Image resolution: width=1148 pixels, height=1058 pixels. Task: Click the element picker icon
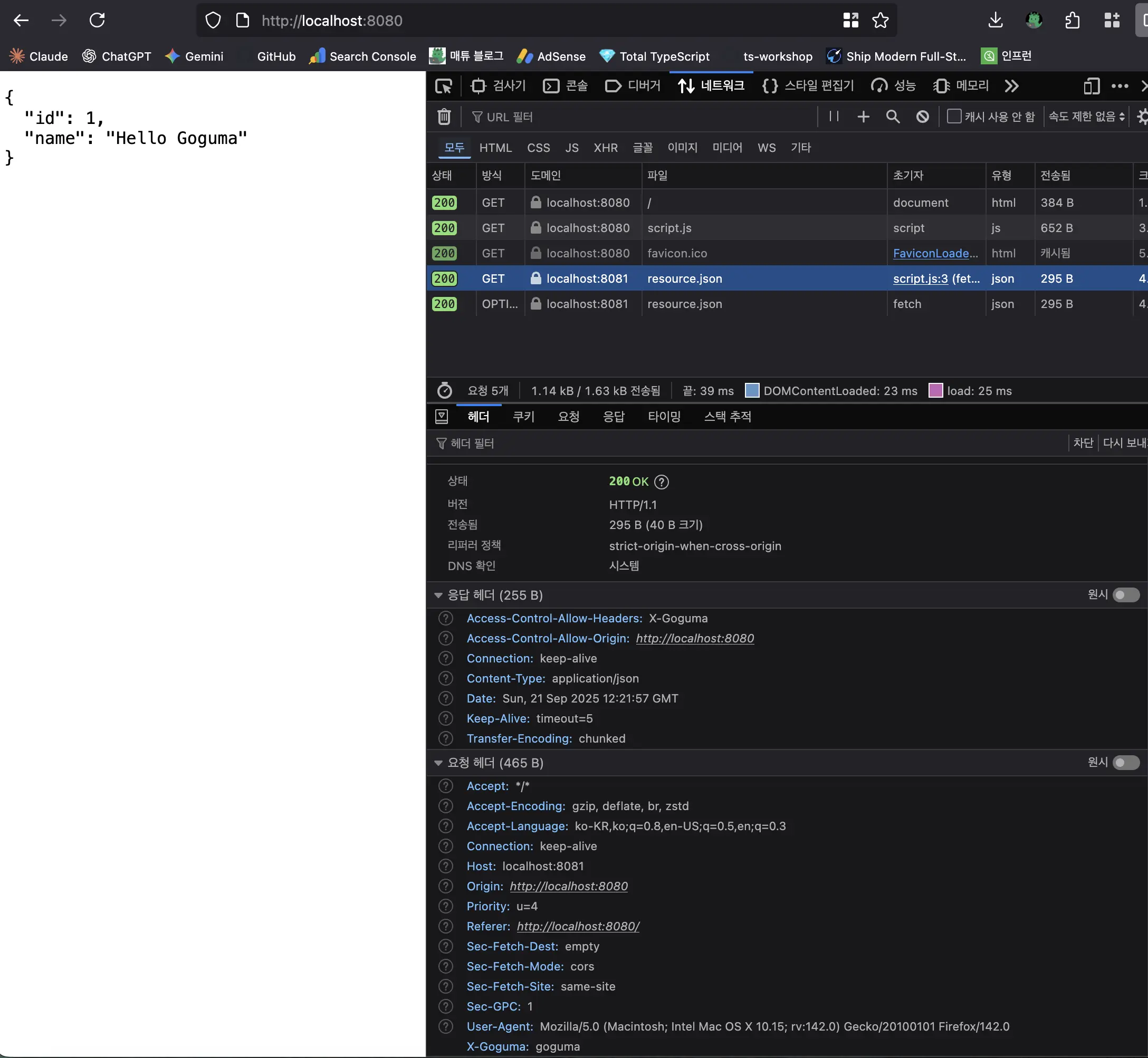pyautogui.click(x=443, y=86)
